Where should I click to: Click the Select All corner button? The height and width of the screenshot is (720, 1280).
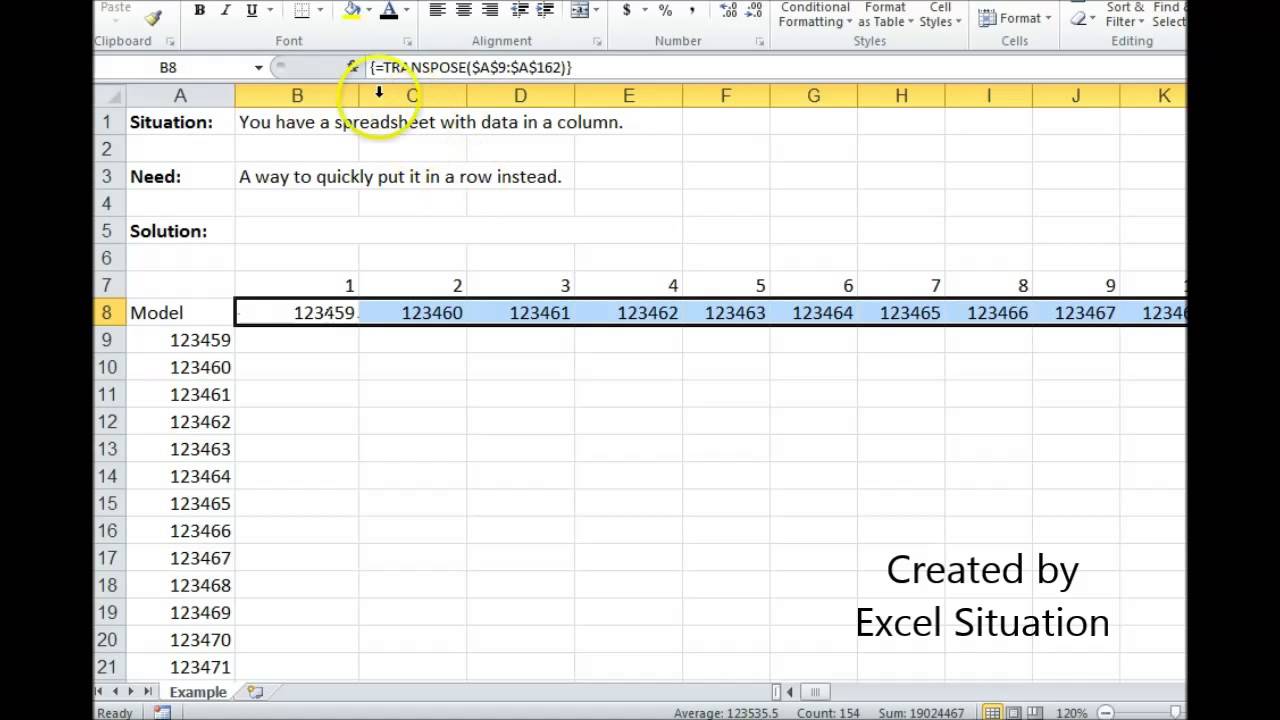click(109, 96)
